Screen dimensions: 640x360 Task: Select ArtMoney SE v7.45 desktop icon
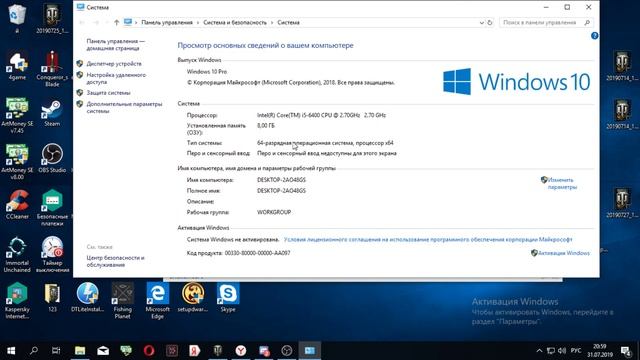click(x=17, y=116)
